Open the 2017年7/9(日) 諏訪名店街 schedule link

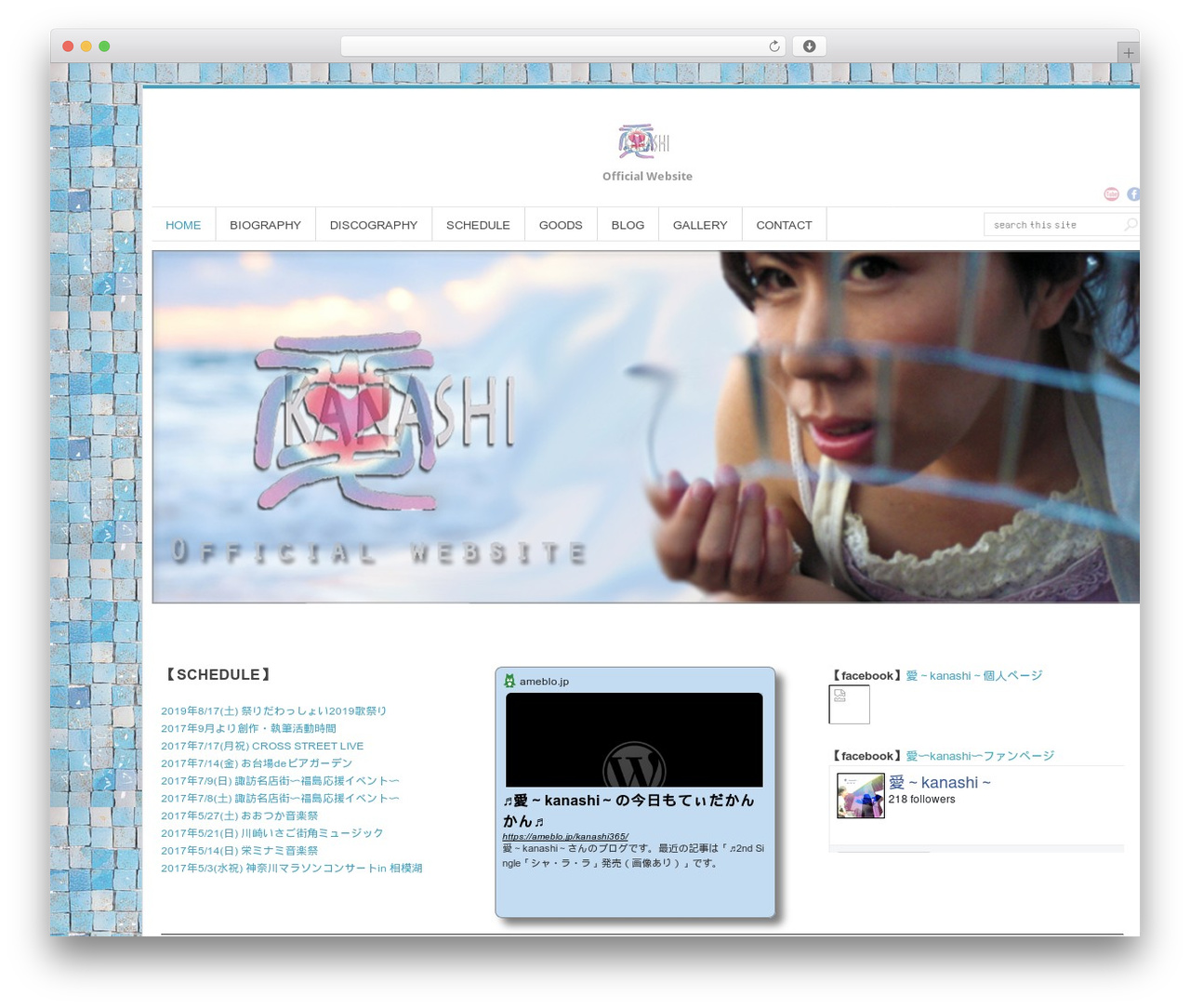[280, 781]
